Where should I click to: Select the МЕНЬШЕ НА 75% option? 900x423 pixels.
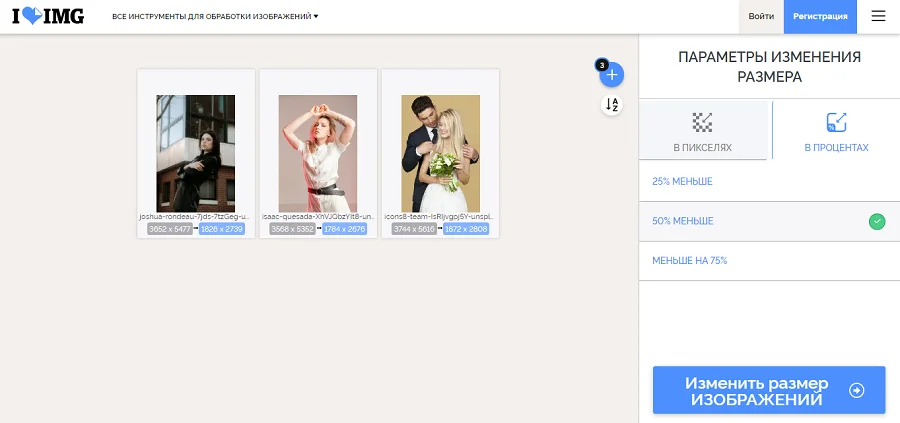690,260
